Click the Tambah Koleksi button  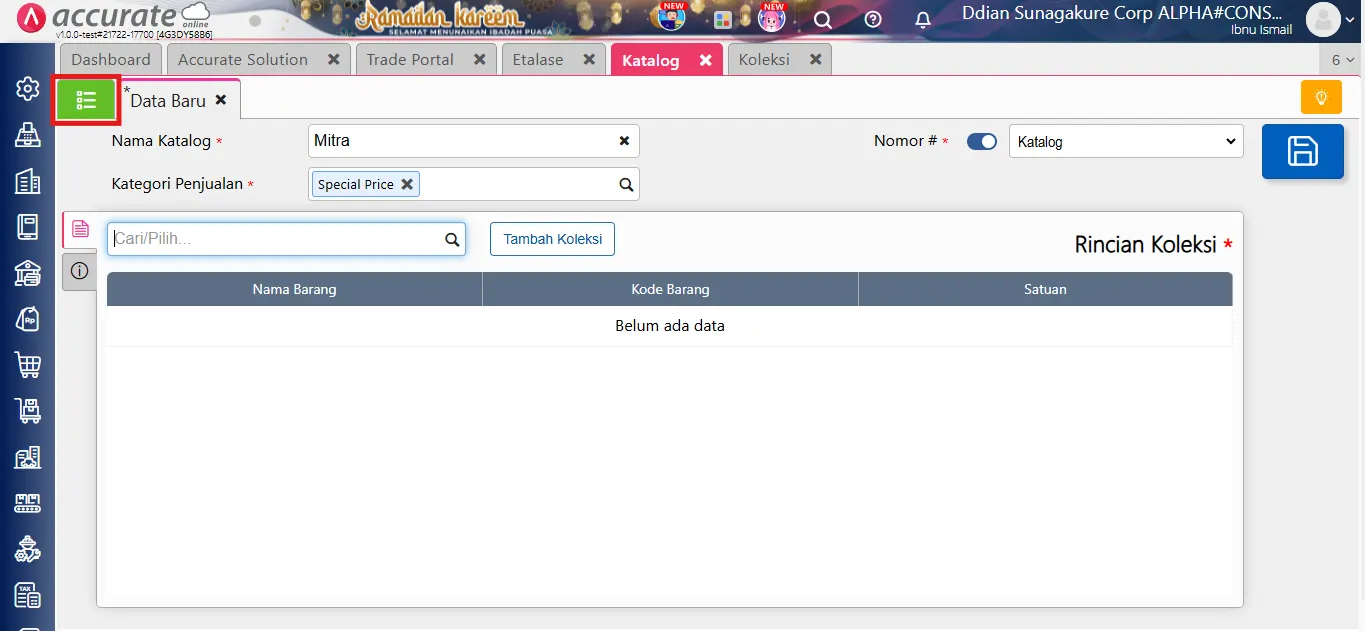(x=551, y=239)
